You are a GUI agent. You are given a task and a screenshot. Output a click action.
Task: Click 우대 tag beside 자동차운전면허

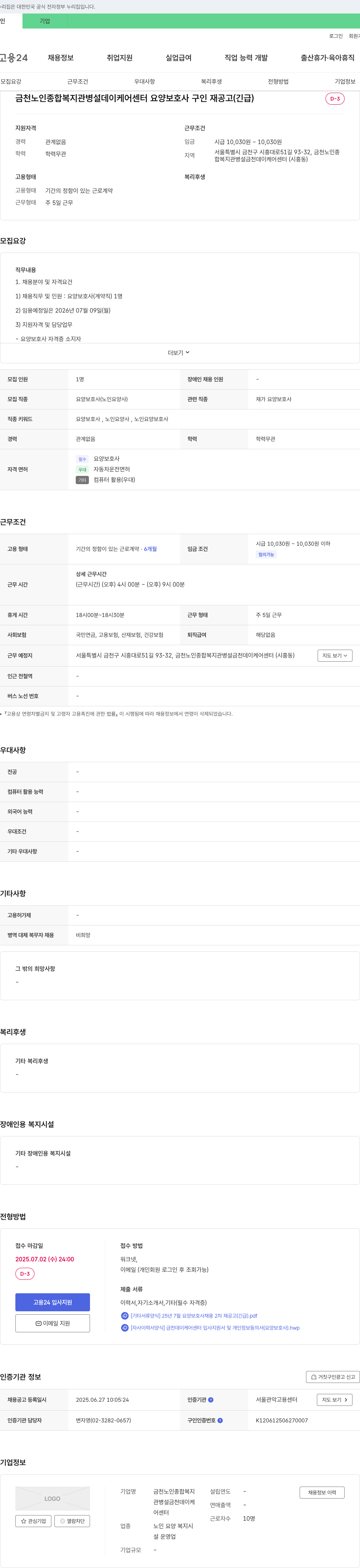pyautogui.click(x=83, y=470)
